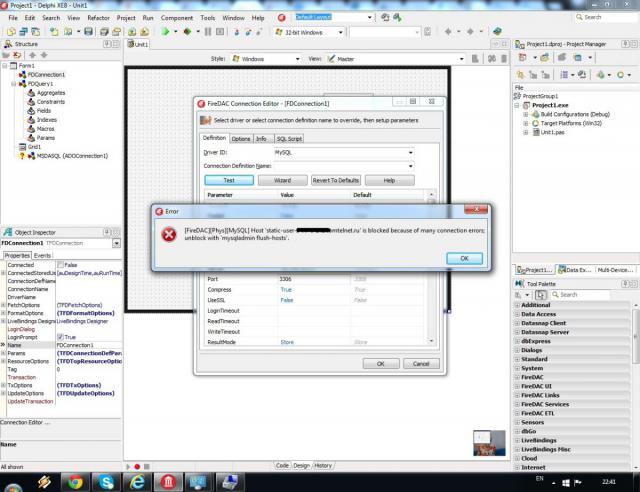Click the IDE Search box
The width and height of the screenshot is (640, 492).
605,17
